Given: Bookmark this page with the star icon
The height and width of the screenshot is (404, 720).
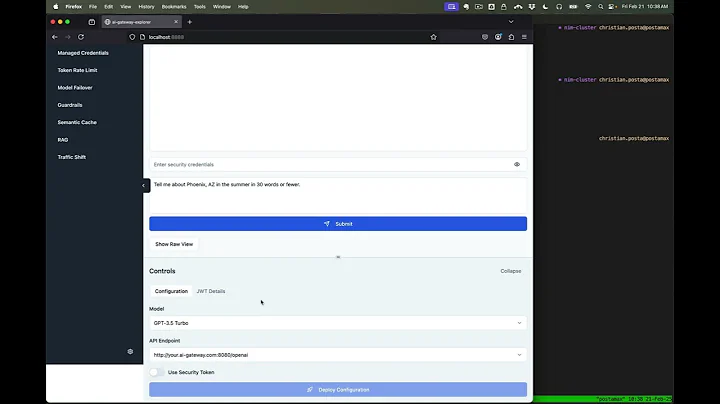Looking at the screenshot, I should [x=433, y=37].
